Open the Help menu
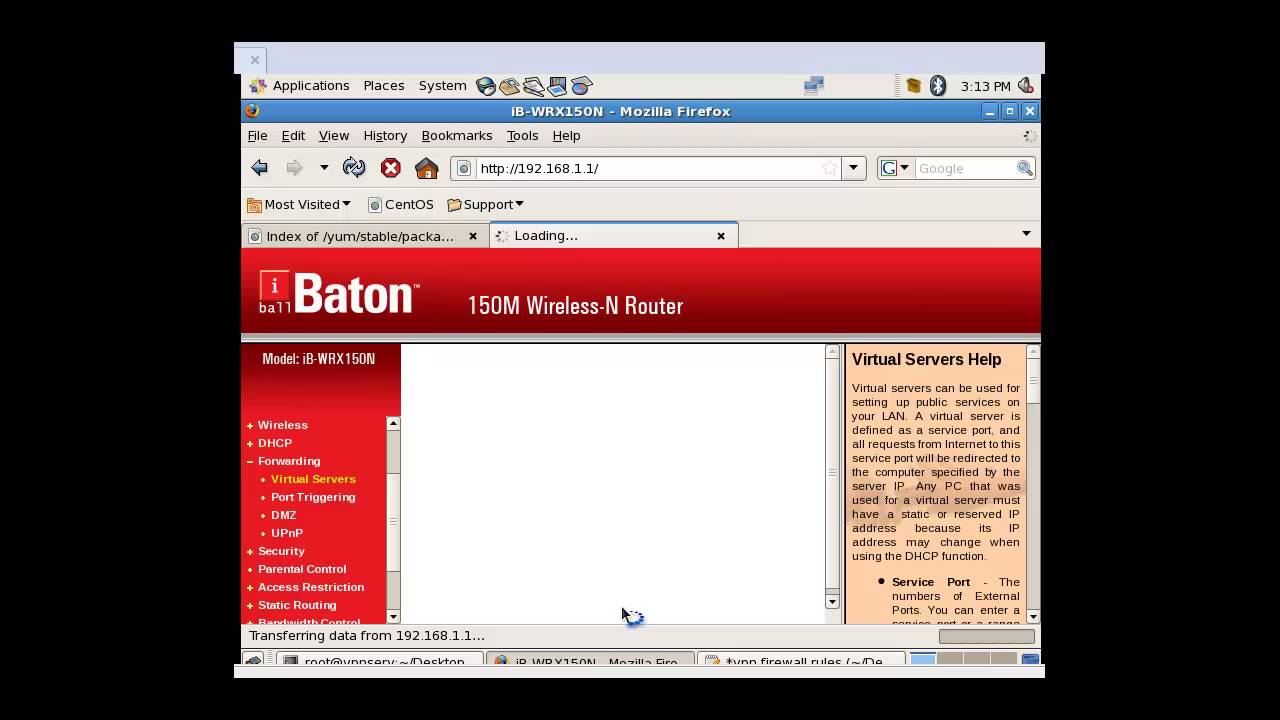 [566, 135]
